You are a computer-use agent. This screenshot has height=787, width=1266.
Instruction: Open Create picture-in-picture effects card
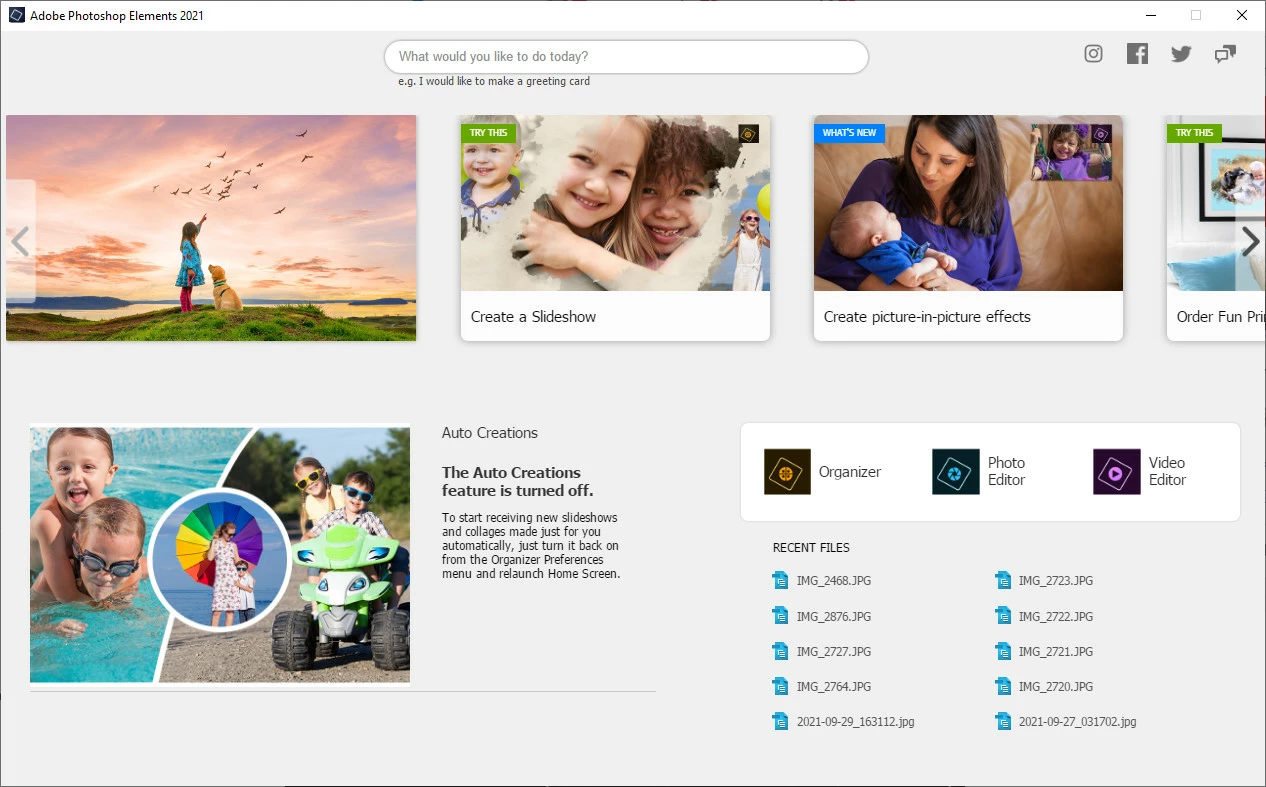968,228
